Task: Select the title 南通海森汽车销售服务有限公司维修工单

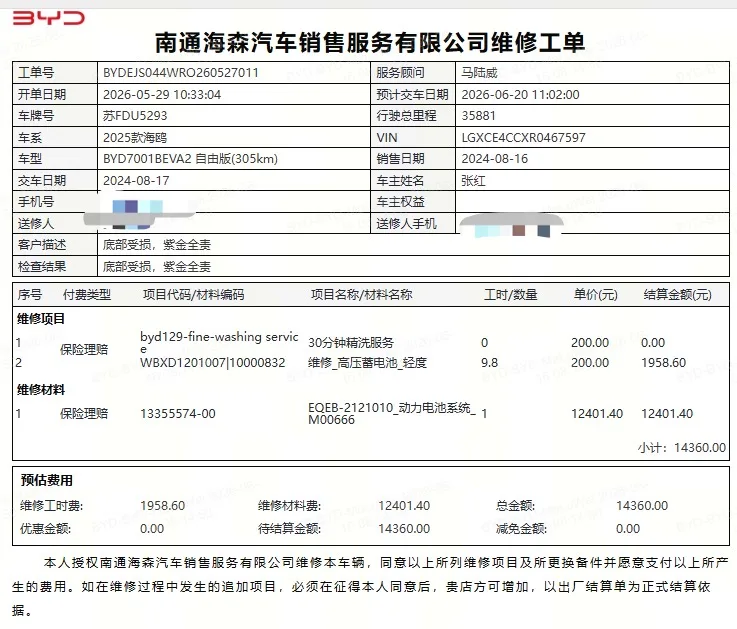Action: pyautogui.click(x=370, y=42)
